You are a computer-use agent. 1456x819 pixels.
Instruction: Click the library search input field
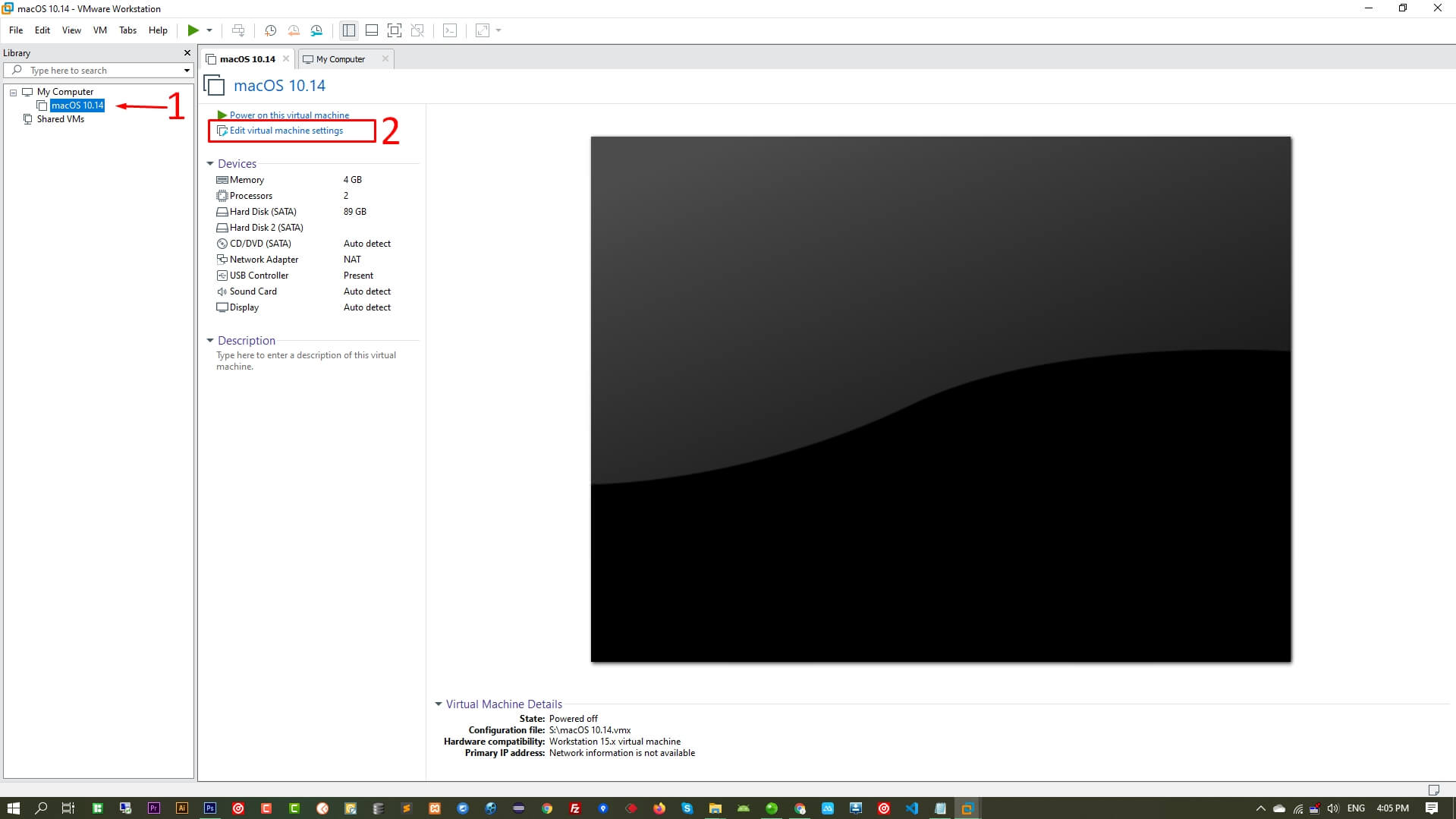99,71
